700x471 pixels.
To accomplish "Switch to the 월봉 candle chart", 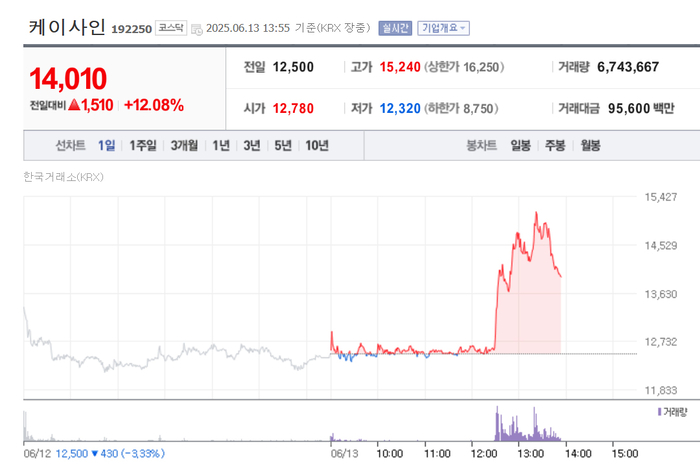I will (590, 145).
